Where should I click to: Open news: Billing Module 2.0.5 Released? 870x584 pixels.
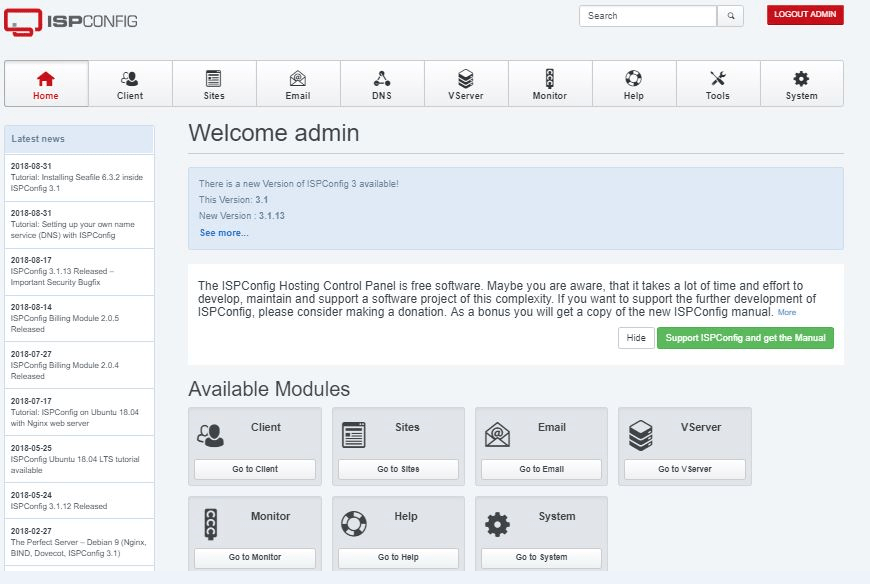tap(79, 318)
